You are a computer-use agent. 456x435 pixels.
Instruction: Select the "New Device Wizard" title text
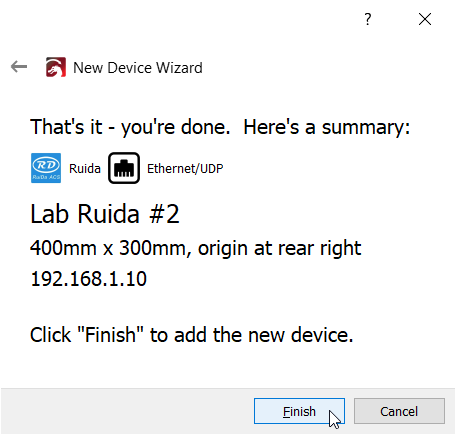(x=138, y=68)
